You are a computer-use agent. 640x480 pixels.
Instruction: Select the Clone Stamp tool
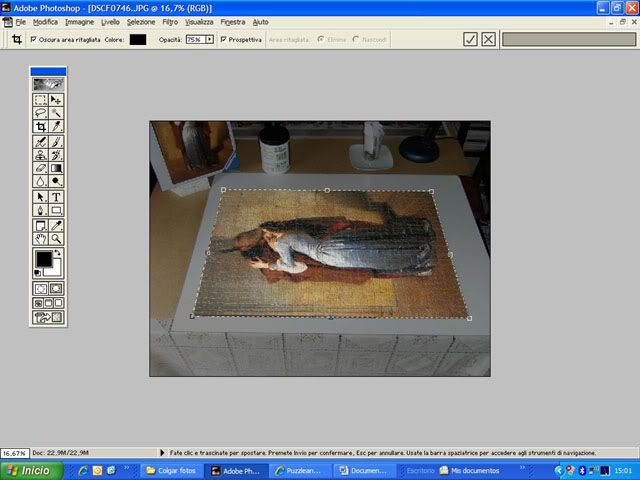point(40,155)
